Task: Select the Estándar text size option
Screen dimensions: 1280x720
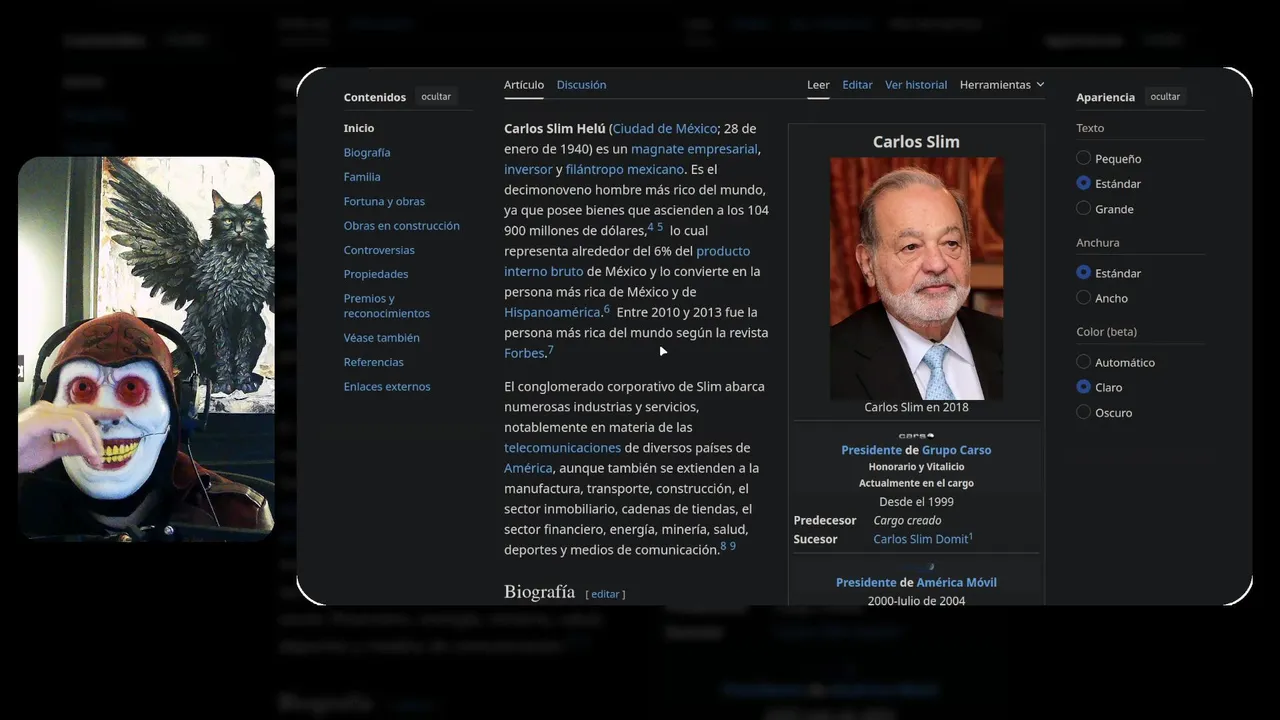Action: pos(1083,183)
